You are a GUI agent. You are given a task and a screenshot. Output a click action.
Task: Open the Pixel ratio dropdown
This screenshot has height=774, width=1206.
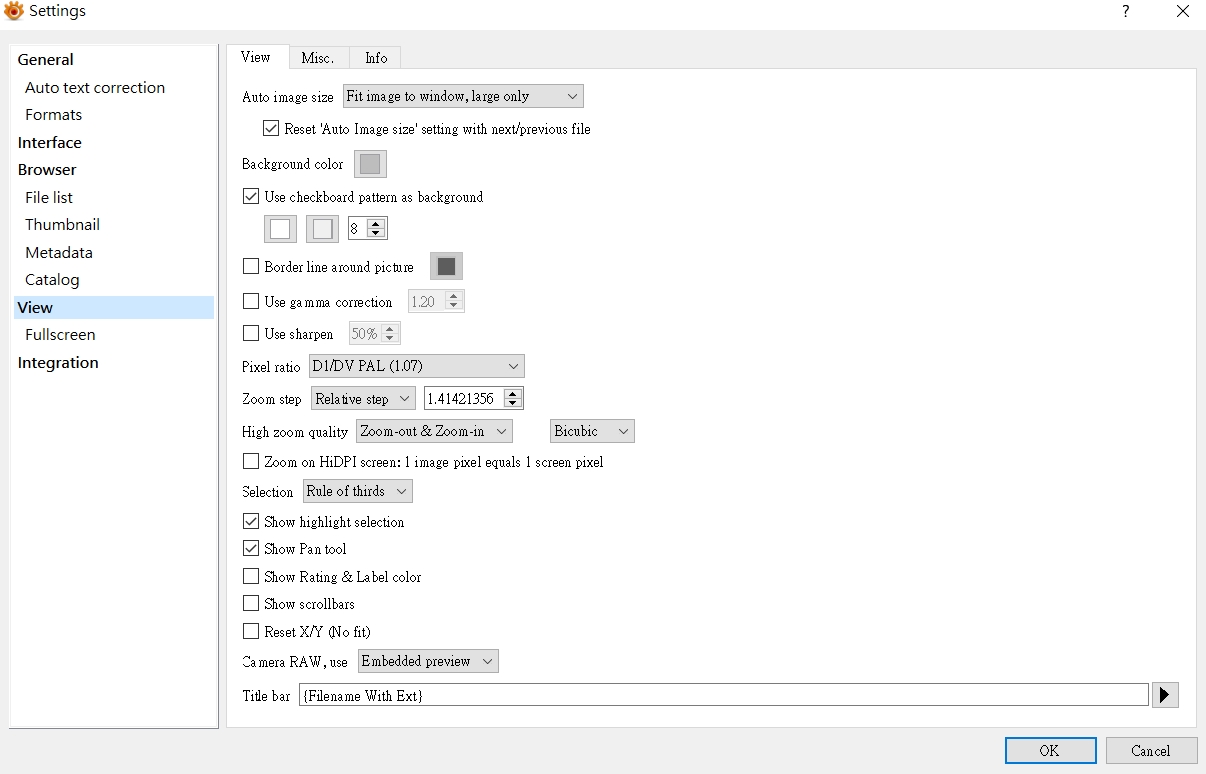coord(416,366)
